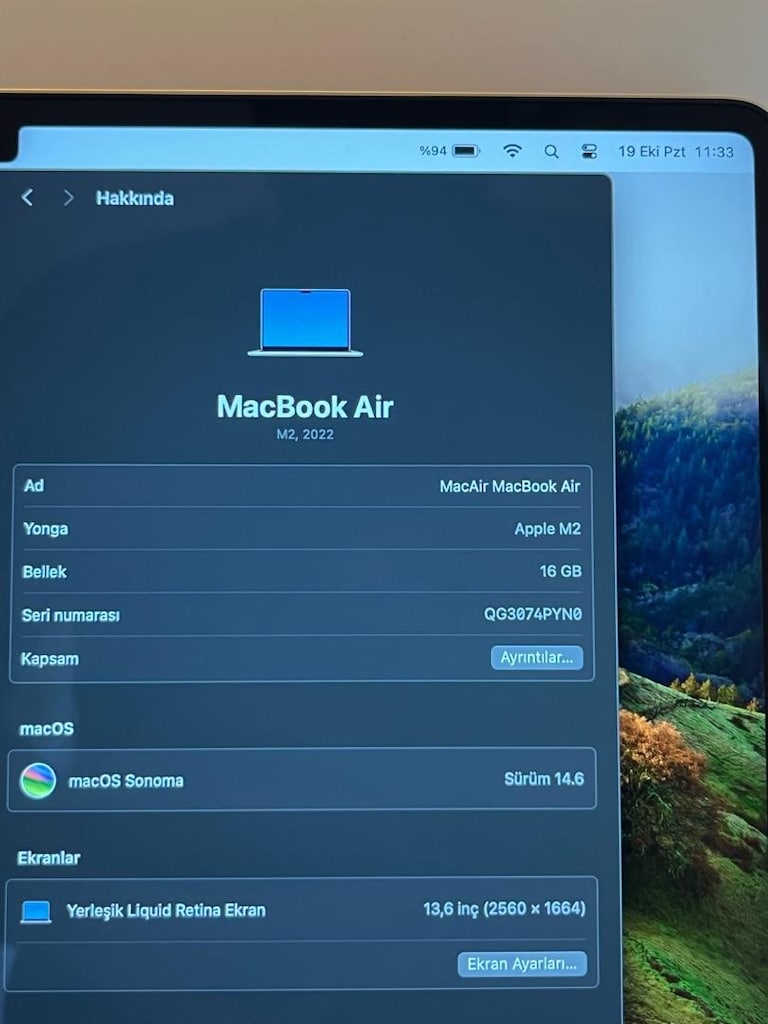This screenshot has height=1024, width=768.
Task: Click Yerleşik Liquid Retina Ekran label
Action: [x=166, y=910]
